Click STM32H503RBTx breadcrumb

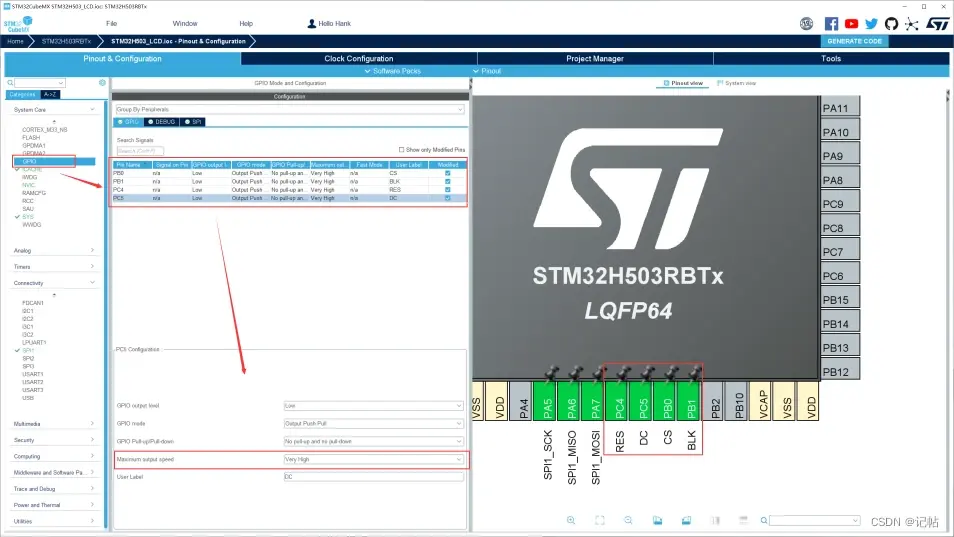coord(66,41)
